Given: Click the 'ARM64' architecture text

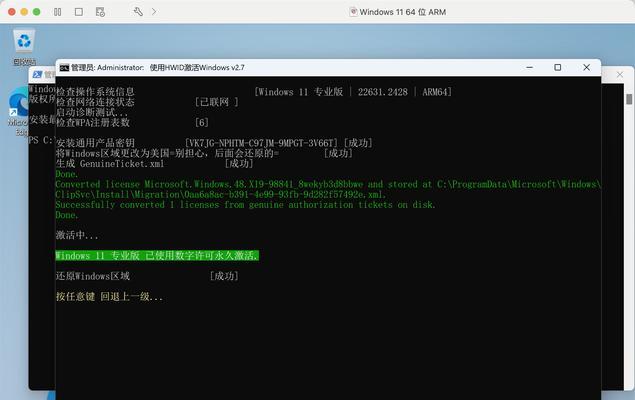Looking at the screenshot, I should (434, 92).
